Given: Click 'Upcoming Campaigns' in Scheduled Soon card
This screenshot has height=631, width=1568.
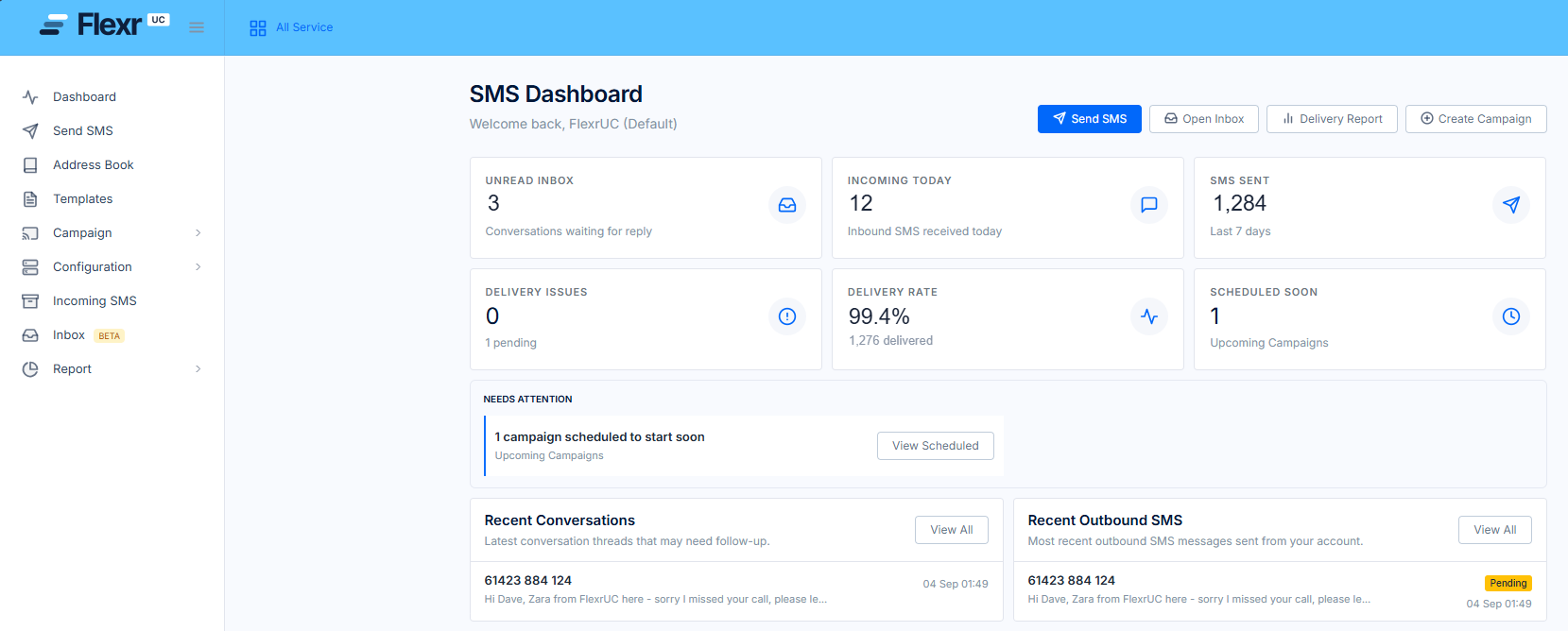Looking at the screenshot, I should coord(1269,343).
